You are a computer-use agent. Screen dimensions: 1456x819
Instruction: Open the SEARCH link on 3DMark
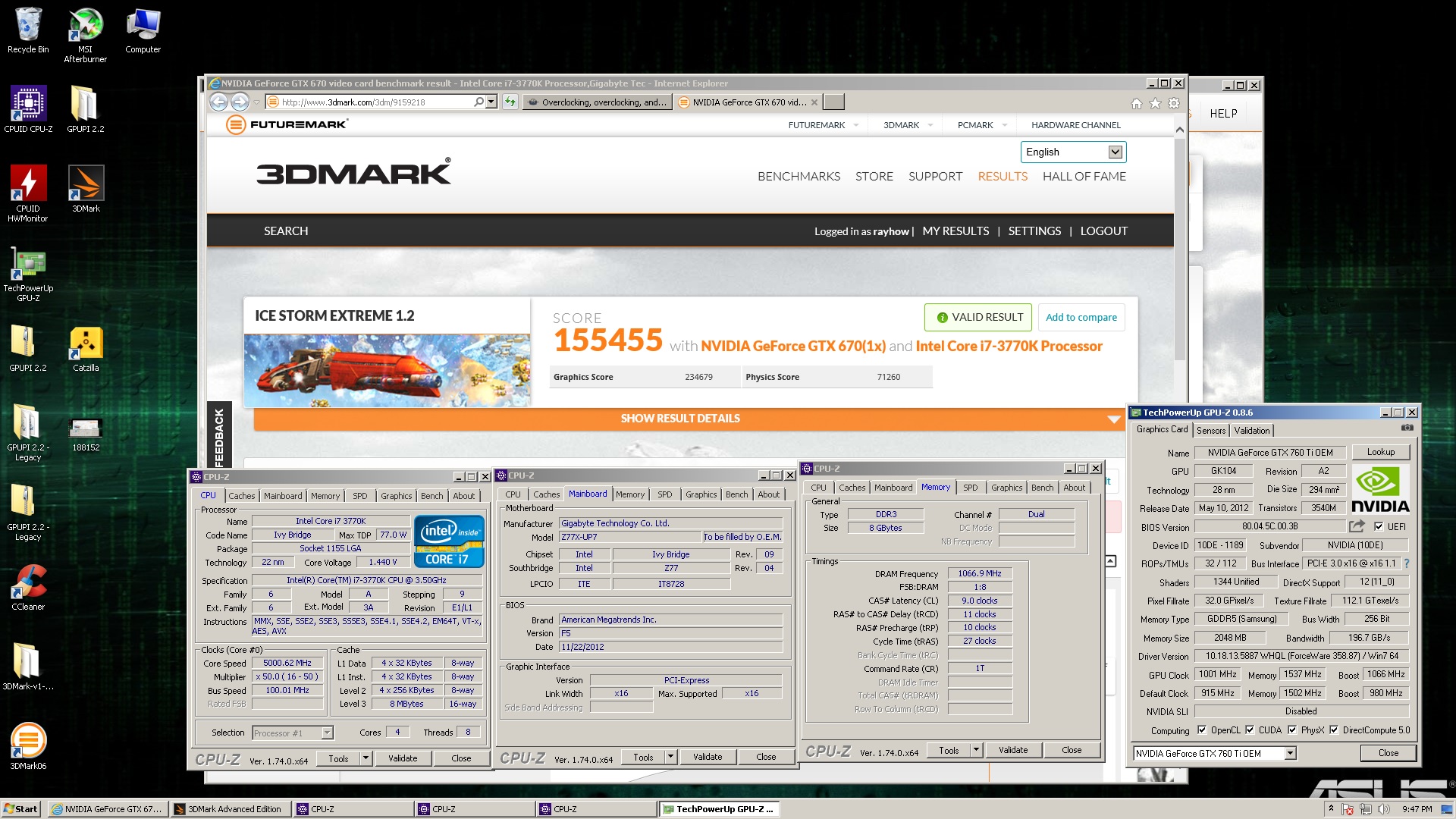pos(286,231)
